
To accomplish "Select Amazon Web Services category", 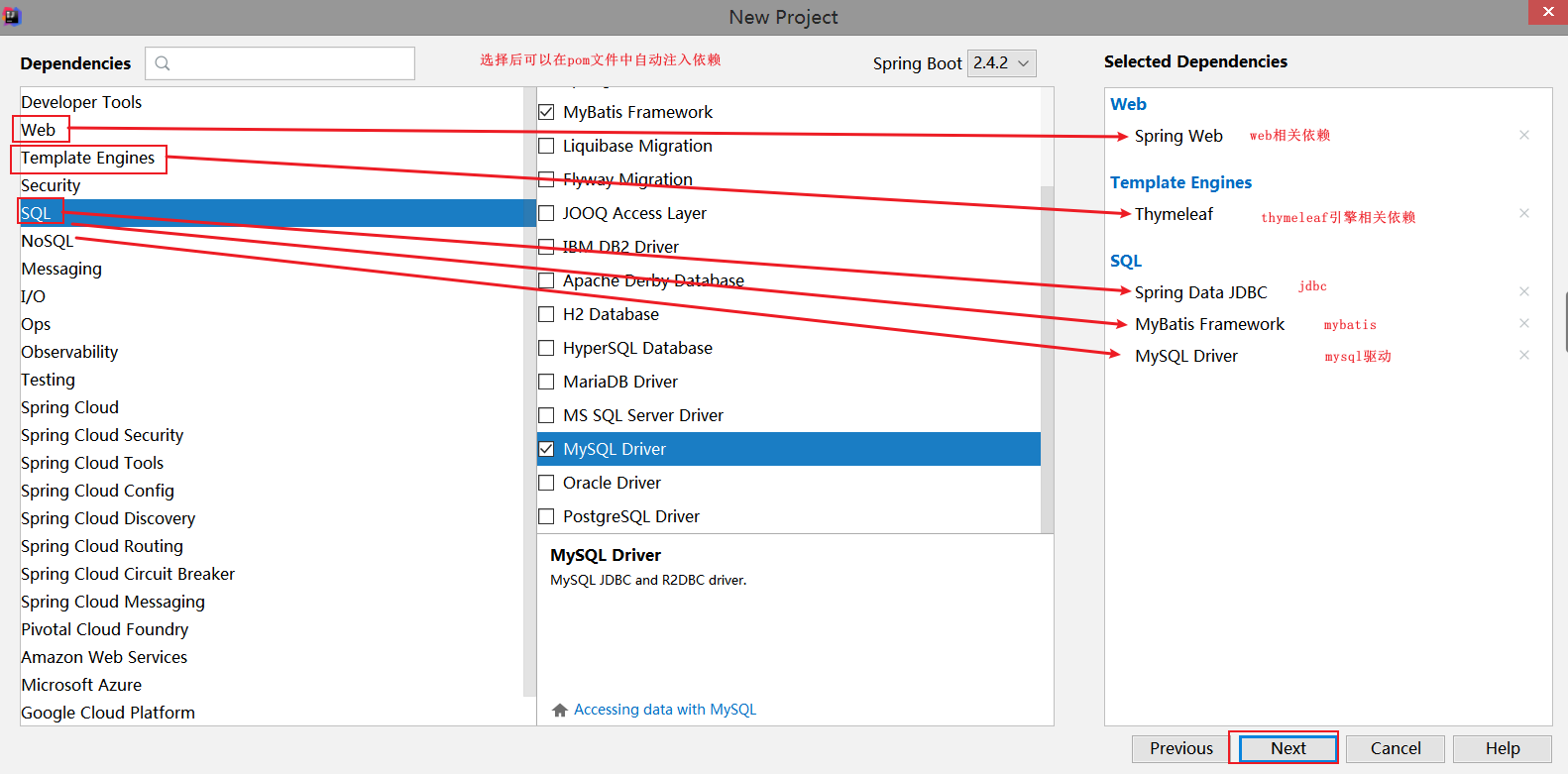I will coord(104,657).
